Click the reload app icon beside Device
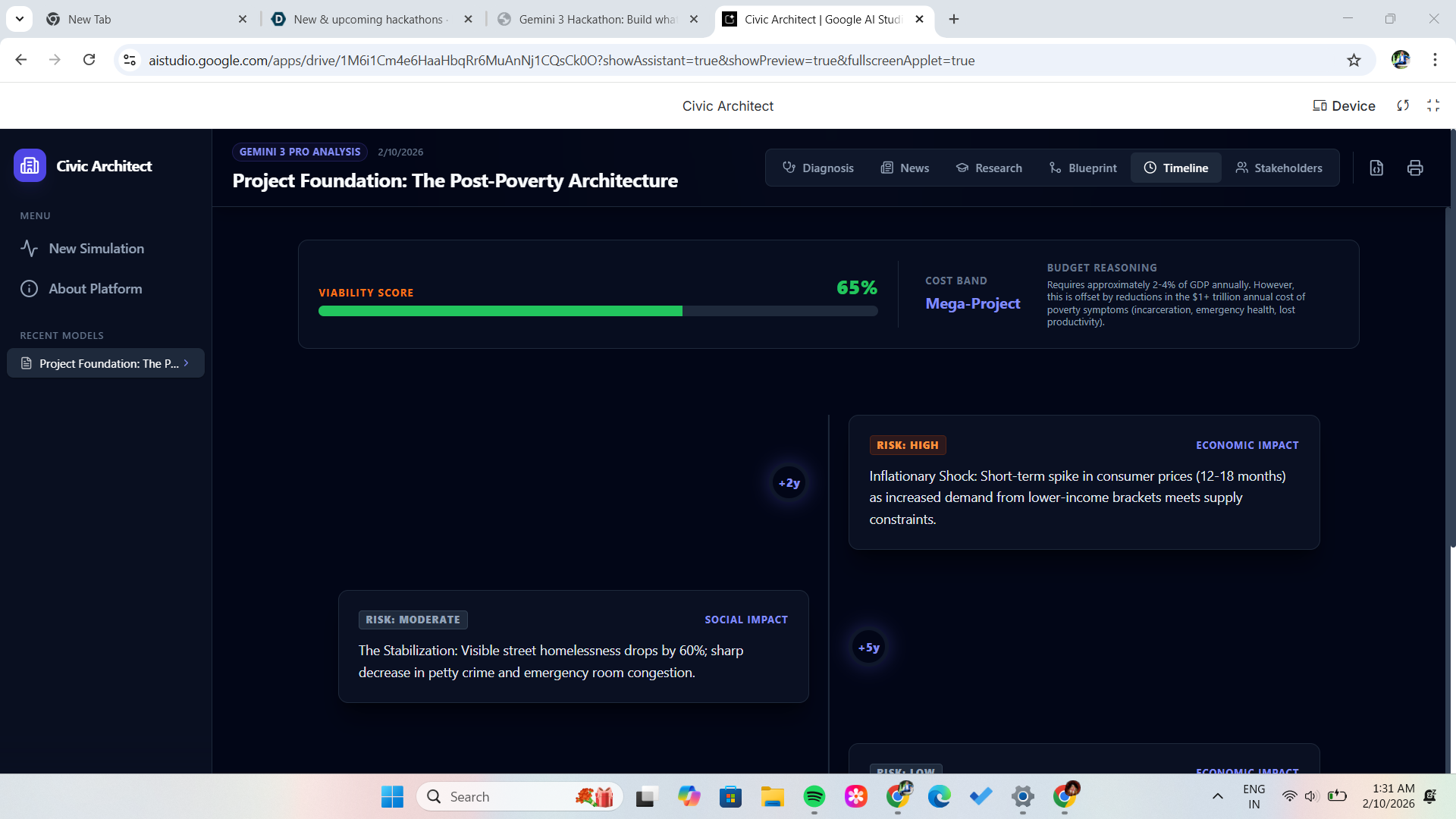Image resolution: width=1456 pixels, height=819 pixels. point(1403,105)
